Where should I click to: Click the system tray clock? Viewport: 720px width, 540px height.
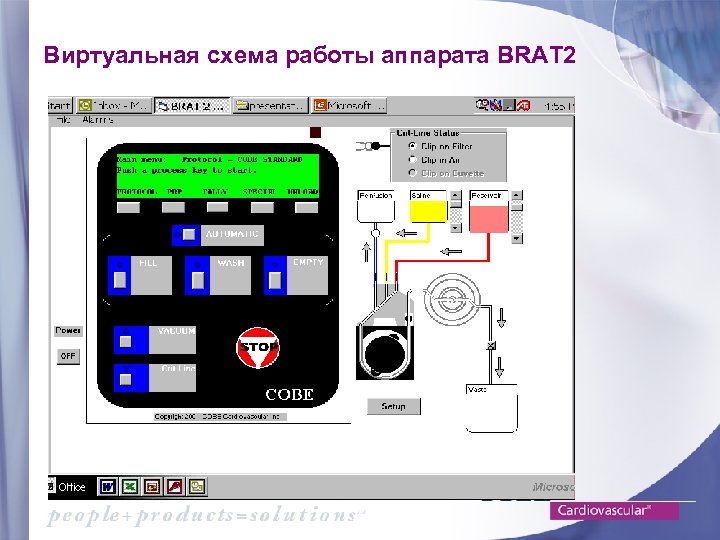click(559, 106)
